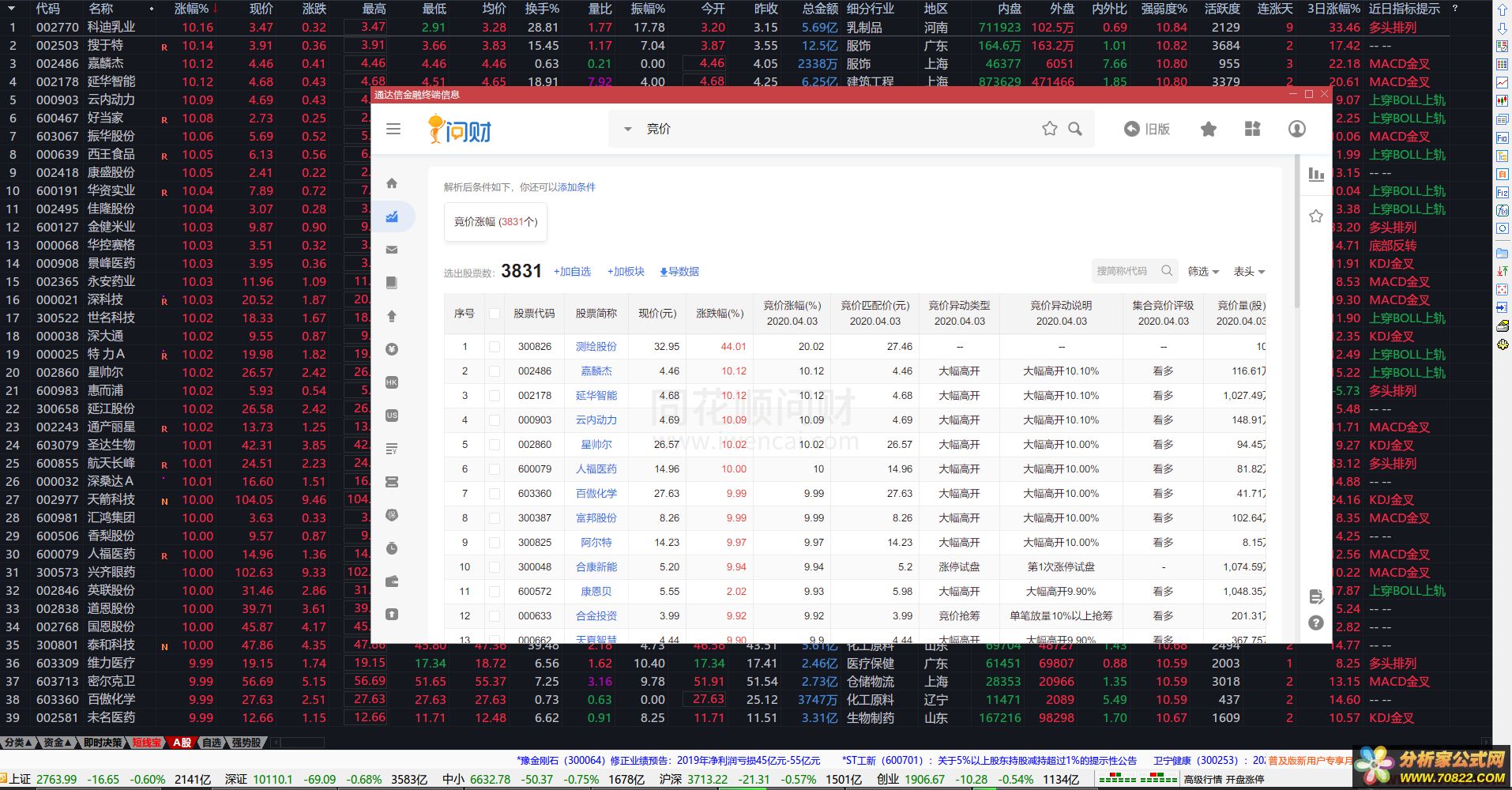Image resolution: width=1512 pixels, height=790 pixels.
Task: Expand the 表头 header dropdown
Action: (1249, 271)
